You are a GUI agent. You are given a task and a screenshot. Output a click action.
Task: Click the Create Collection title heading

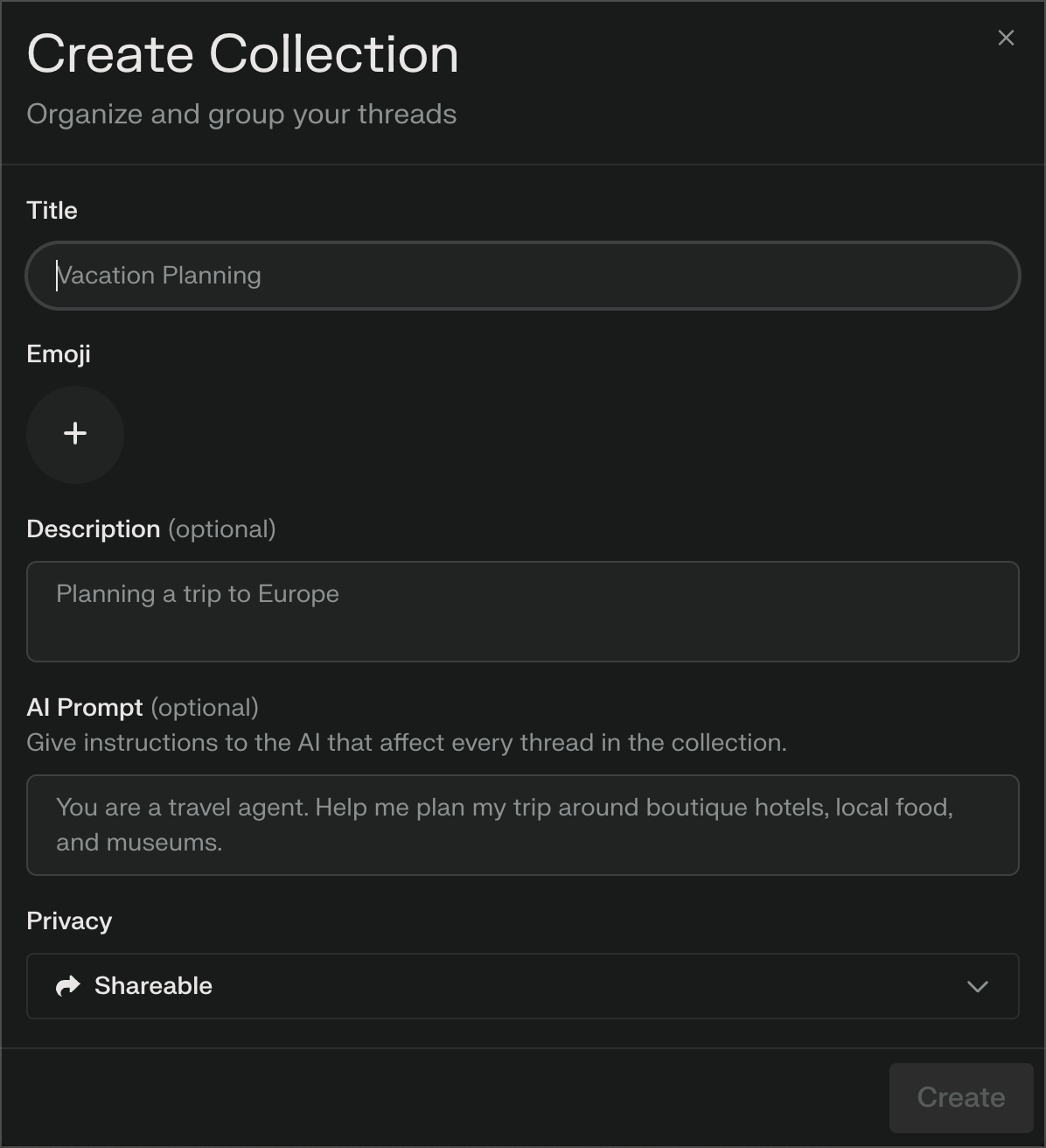[x=243, y=53]
